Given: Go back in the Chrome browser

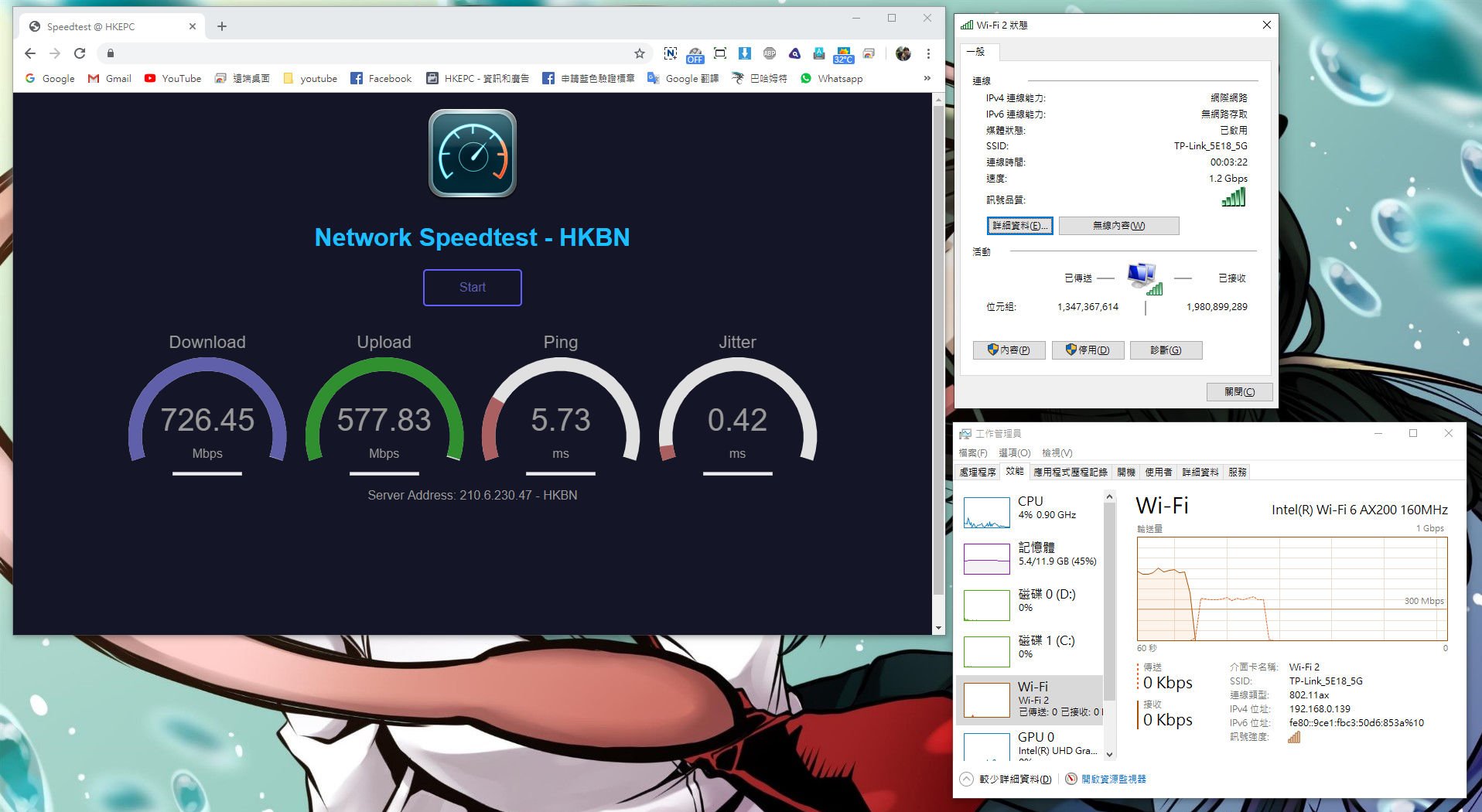Looking at the screenshot, I should coord(30,53).
